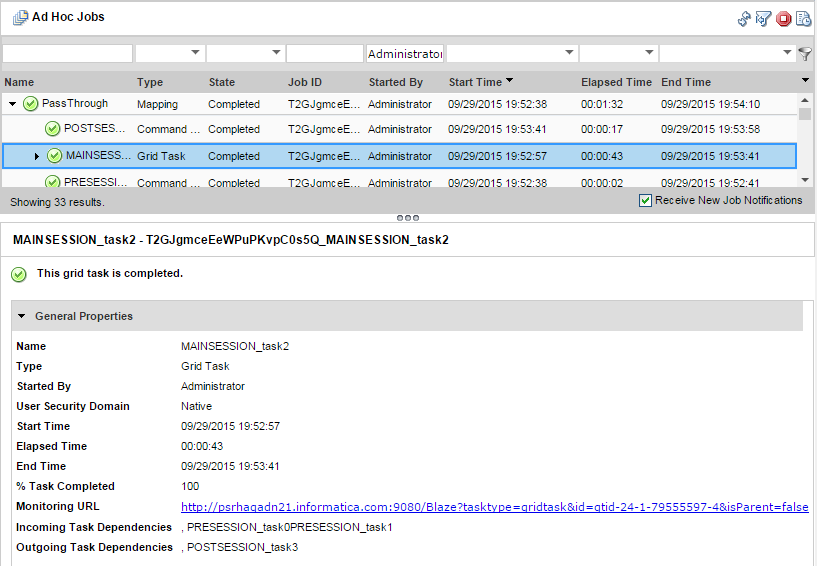Click the Name filter text field

coord(67,53)
